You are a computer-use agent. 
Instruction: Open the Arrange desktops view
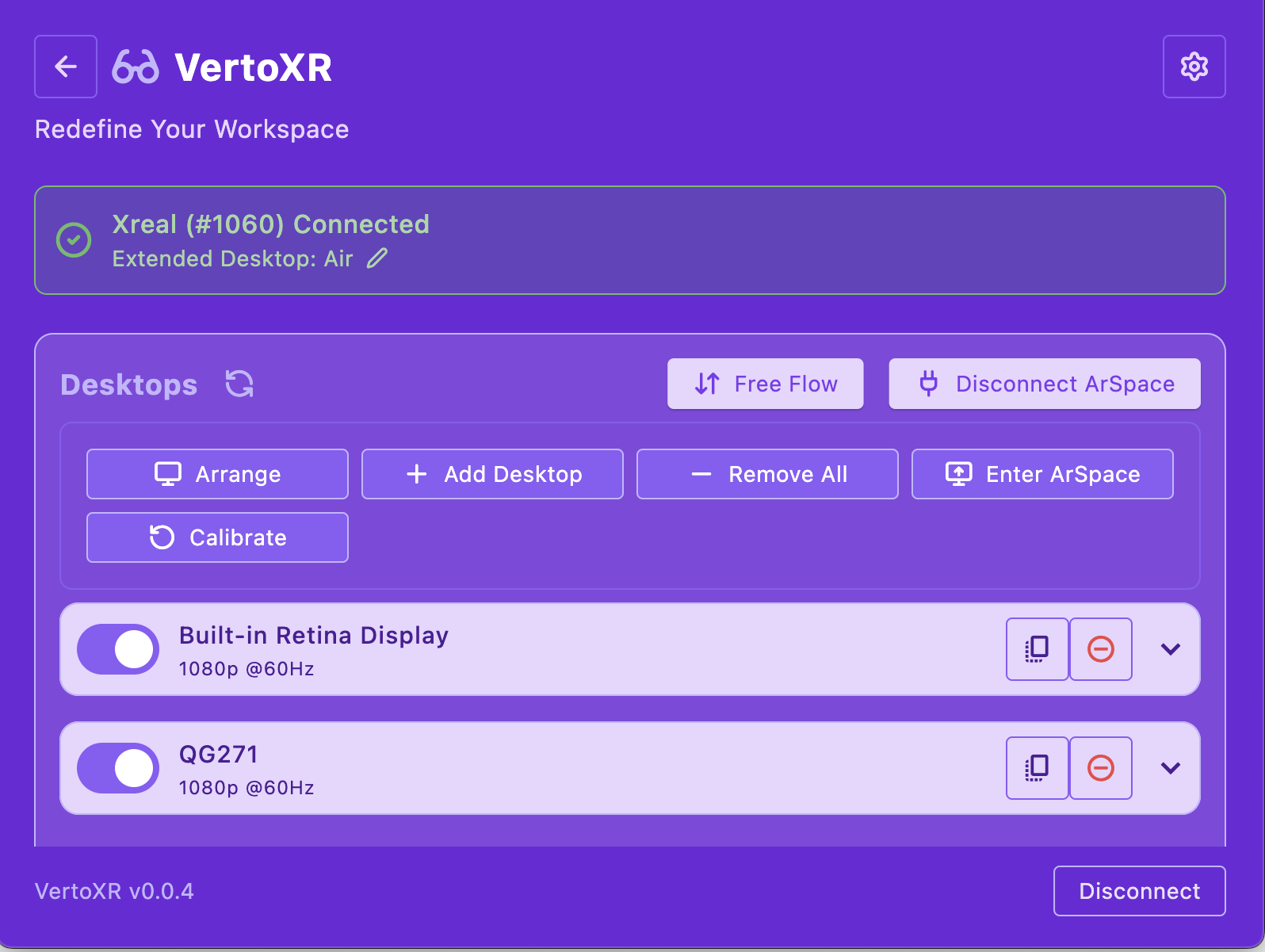point(217,474)
